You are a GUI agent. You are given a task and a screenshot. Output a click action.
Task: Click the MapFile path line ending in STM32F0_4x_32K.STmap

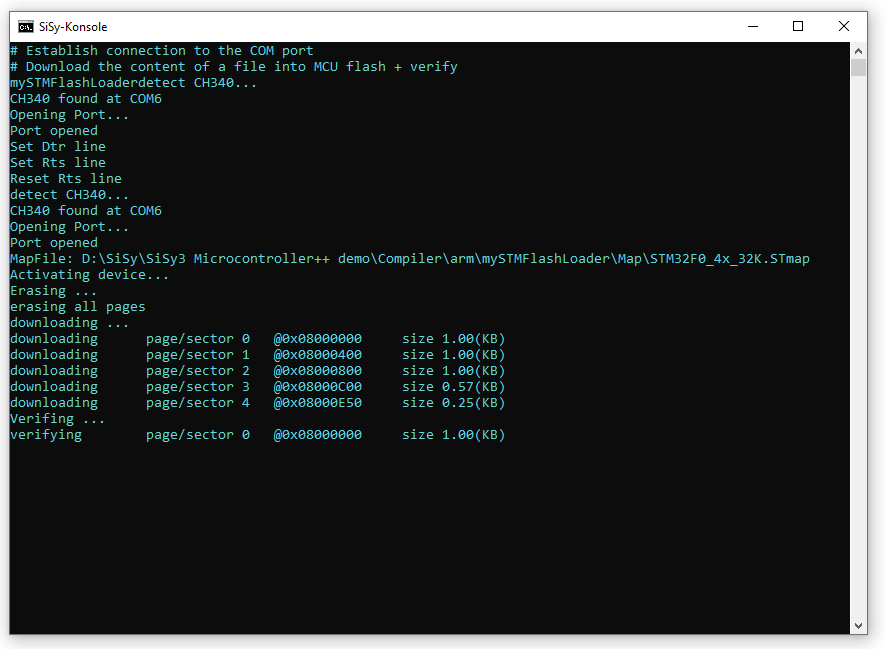[x=409, y=259]
